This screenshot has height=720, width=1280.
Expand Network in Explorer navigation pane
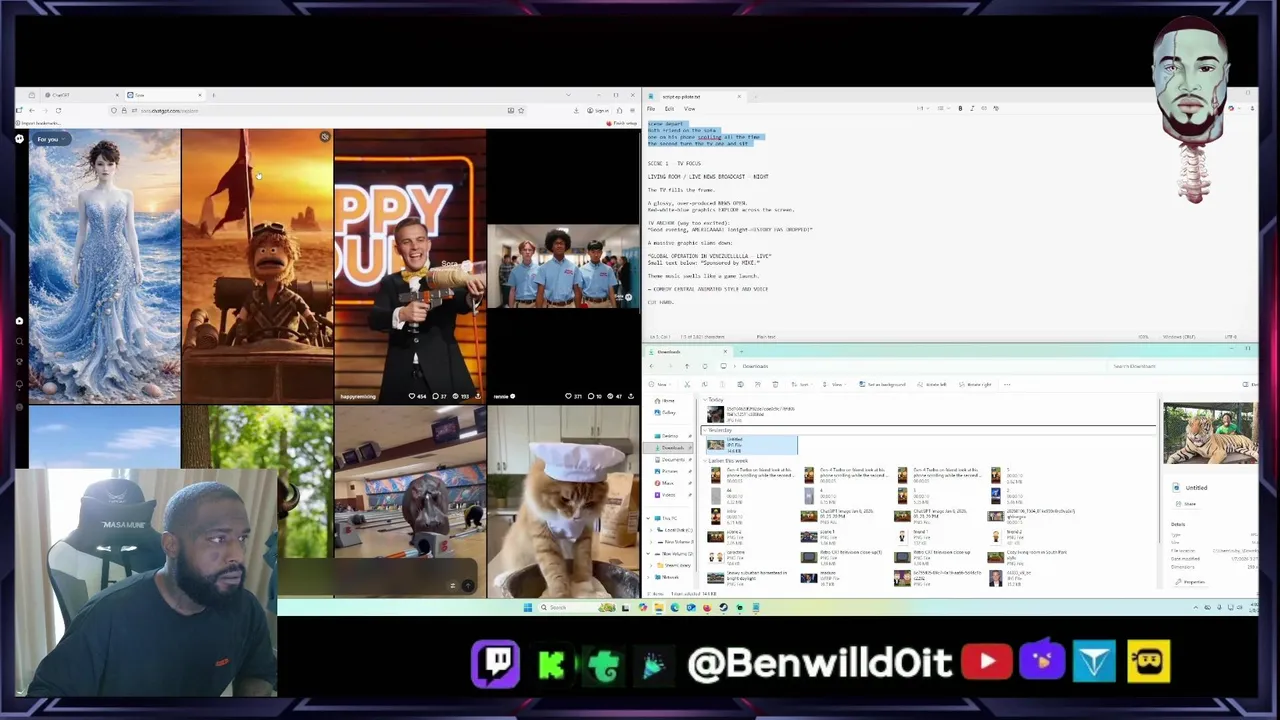[x=649, y=577]
